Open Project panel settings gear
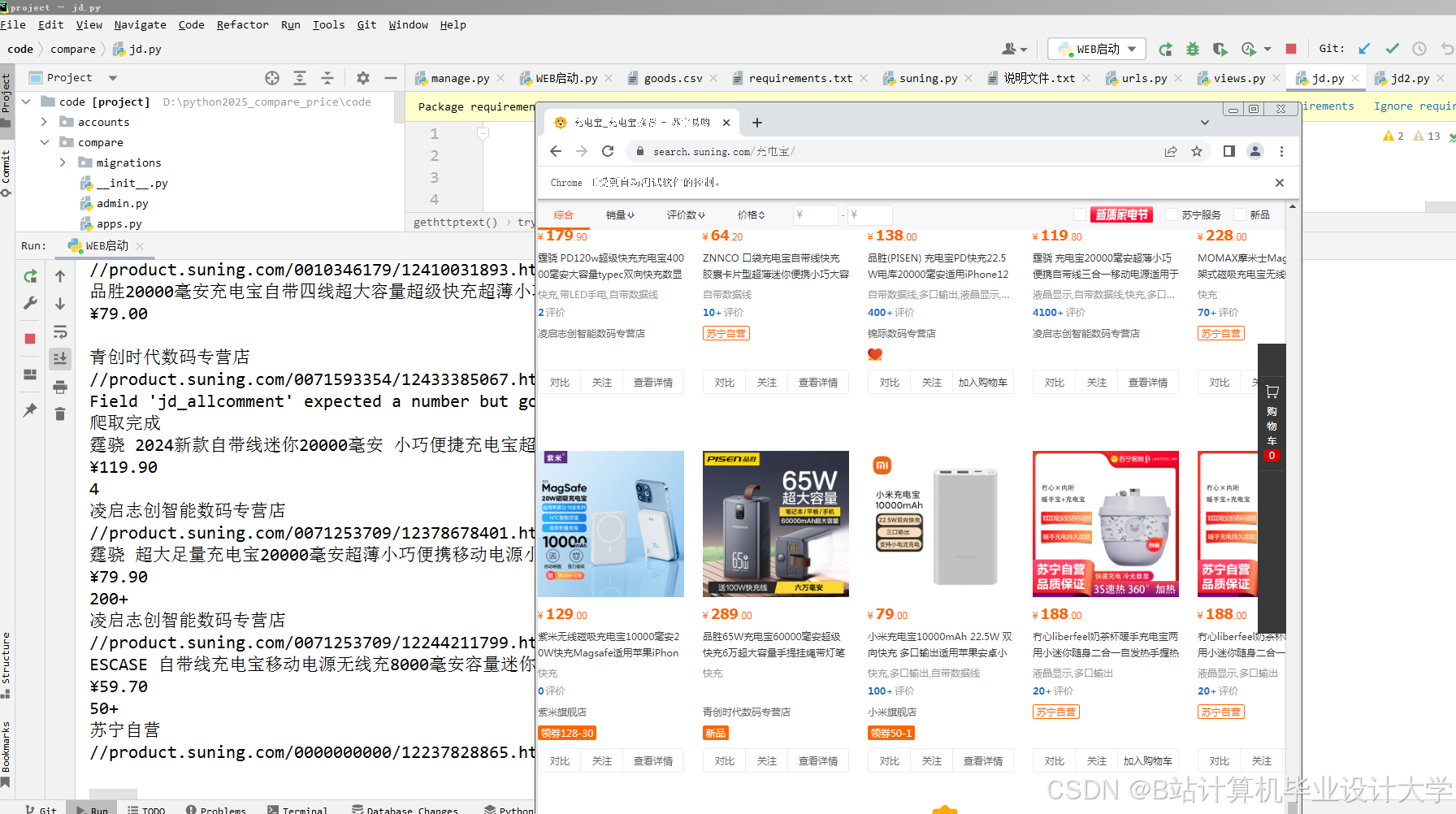 tap(363, 78)
